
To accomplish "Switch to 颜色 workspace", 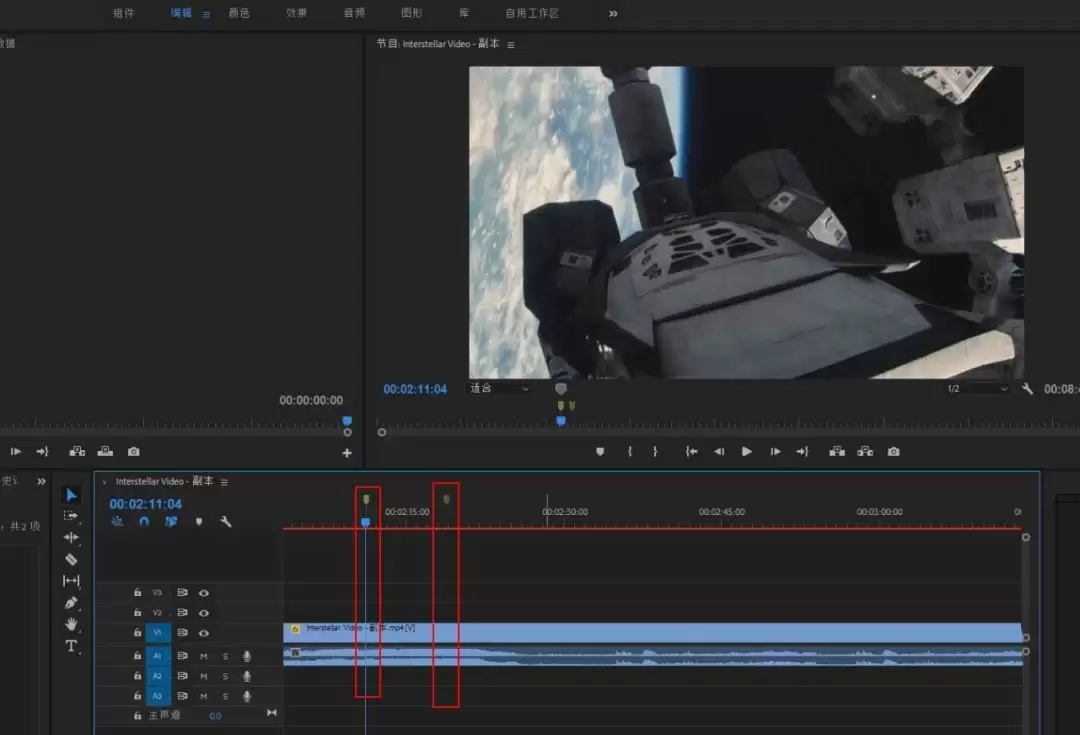I will tap(239, 13).
